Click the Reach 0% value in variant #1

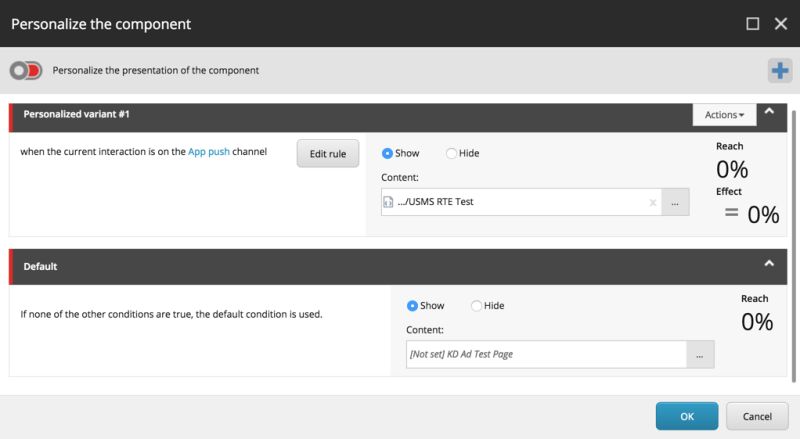point(732,169)
